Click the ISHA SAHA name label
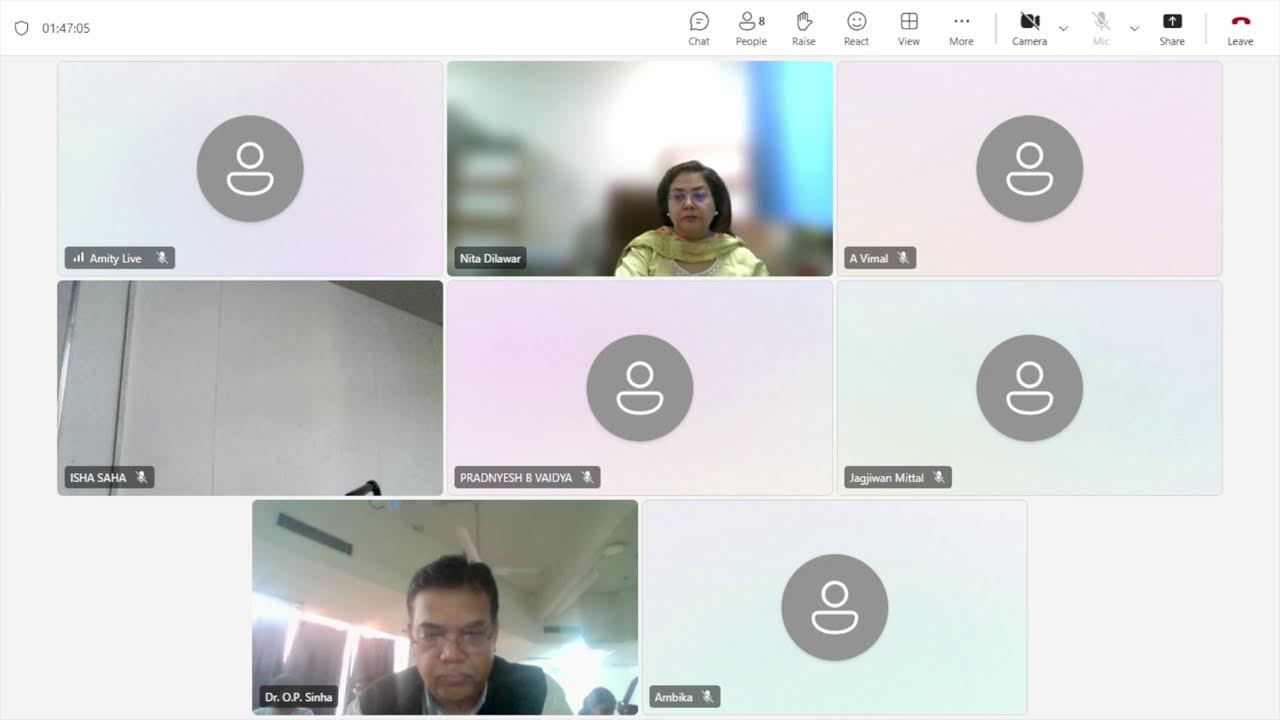 click(98, 478)
